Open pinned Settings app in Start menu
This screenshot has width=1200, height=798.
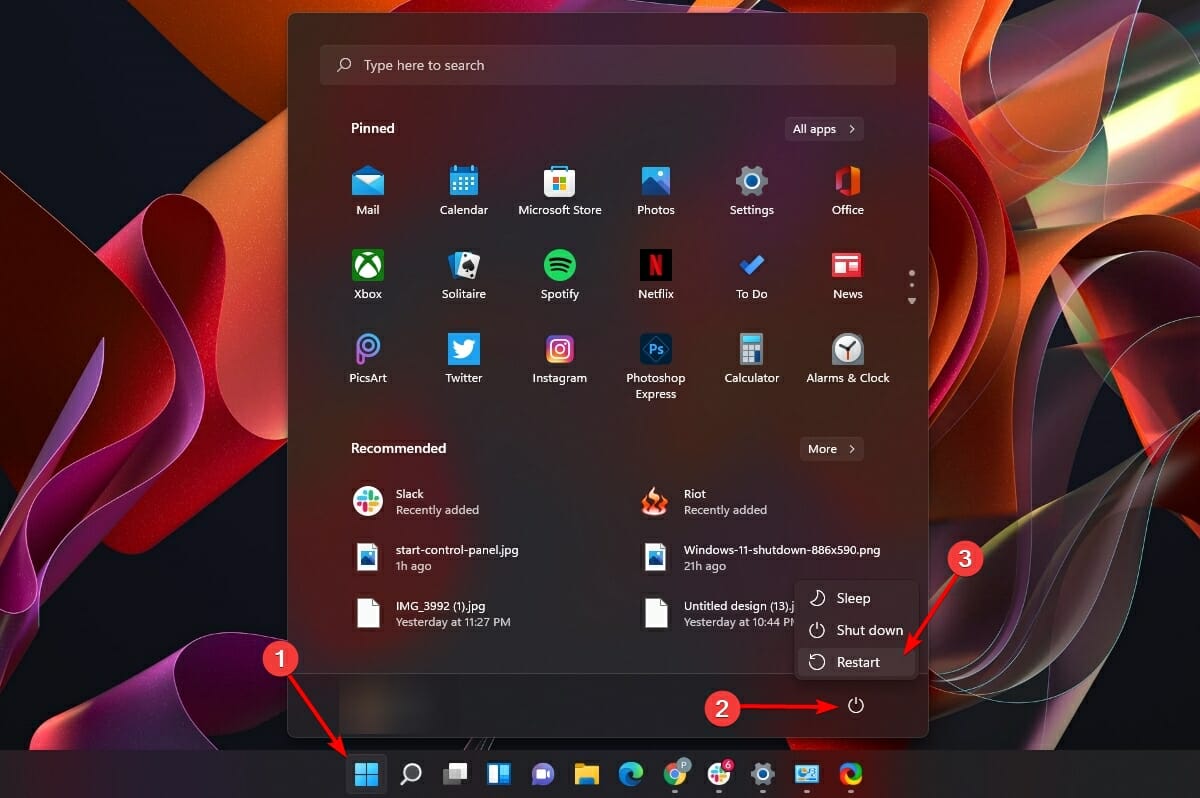pyautogui.click(x=751, y=190)
